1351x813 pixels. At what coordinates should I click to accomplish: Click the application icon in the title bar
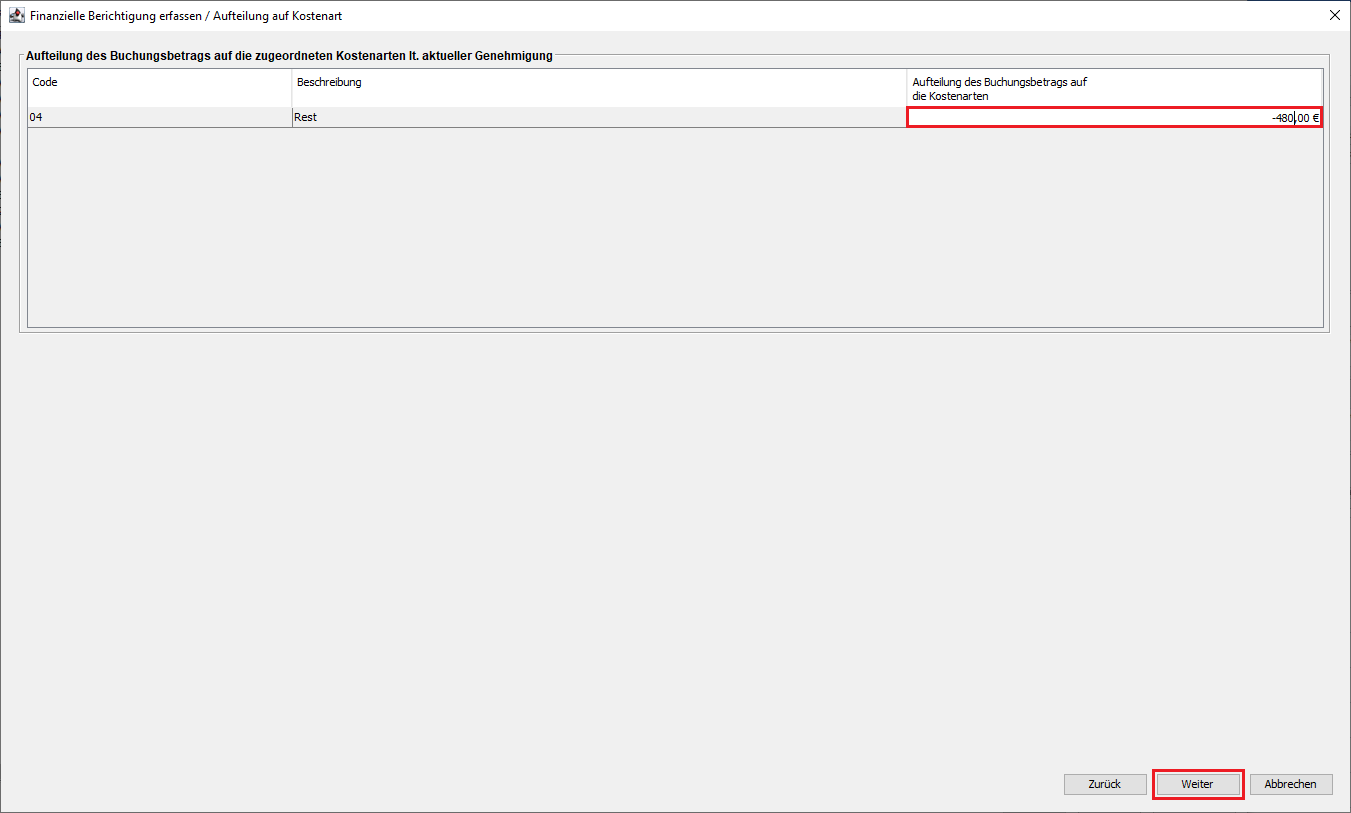point(16,16)
